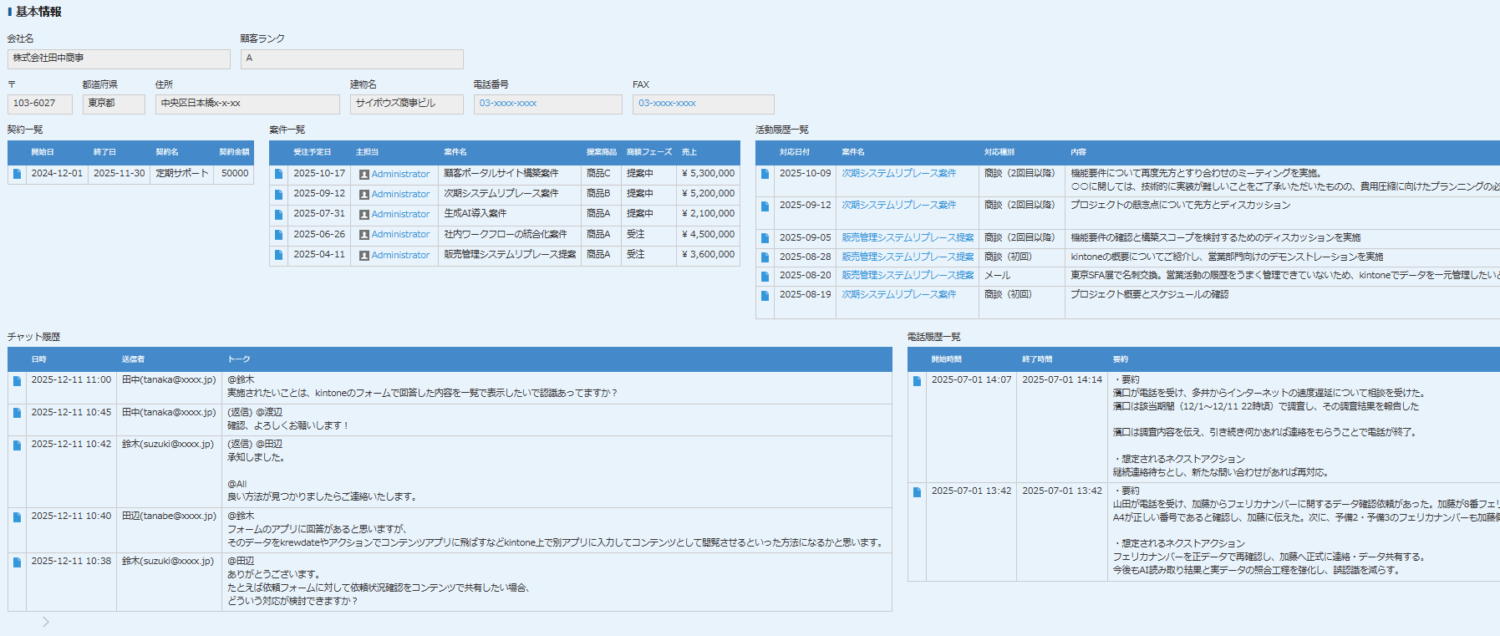Click the postal code field 103-6027
Screen dimensions: 1500x636
(40, 104)
